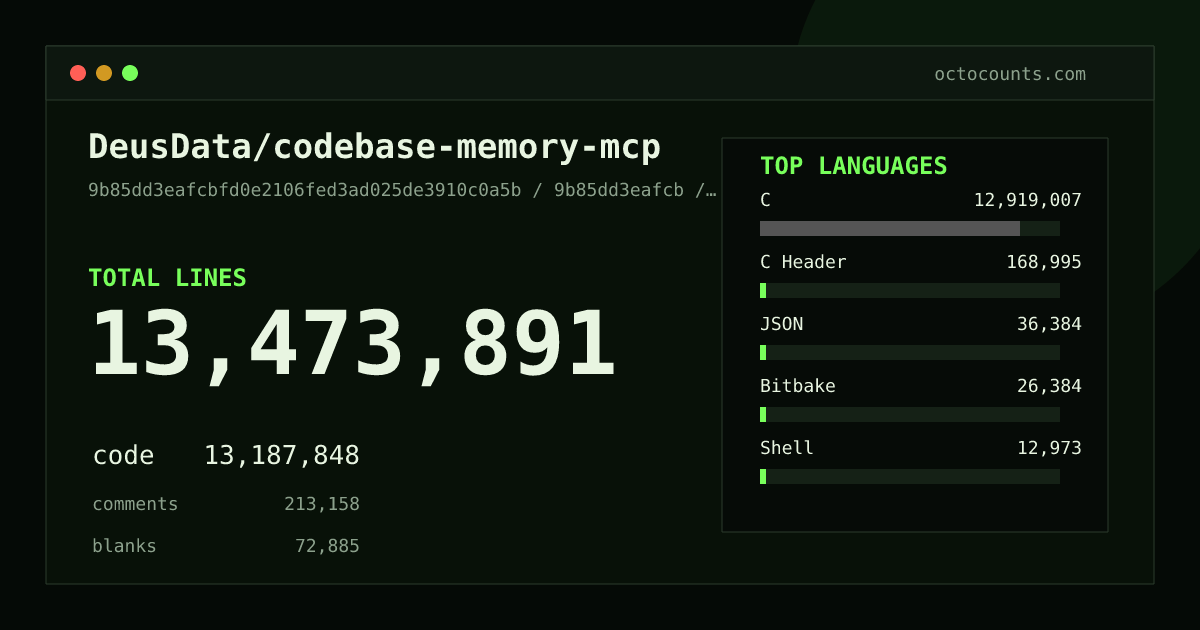Click the Shell progress bar
The height and width of the screenshot is (630, 1200).
pos(910,476)
